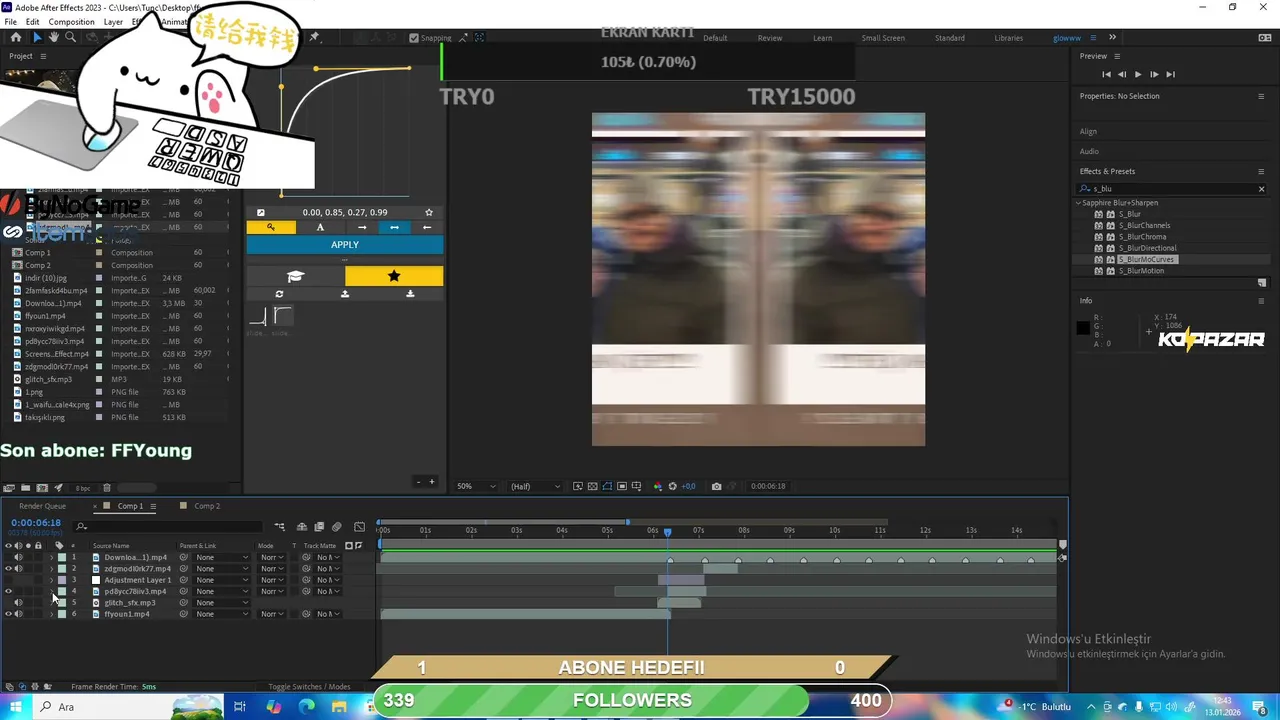Click Flow preset upload icon
This screenshot has width=1280, height=720.
tap(345, 294)
